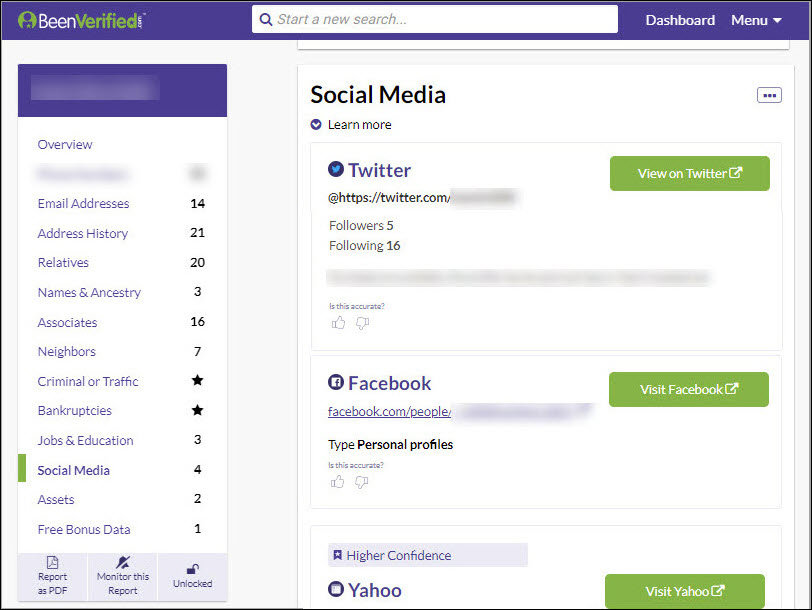812x610 pixels.
Task: Click the Twitter heading link
Action: tap(380, 170)
